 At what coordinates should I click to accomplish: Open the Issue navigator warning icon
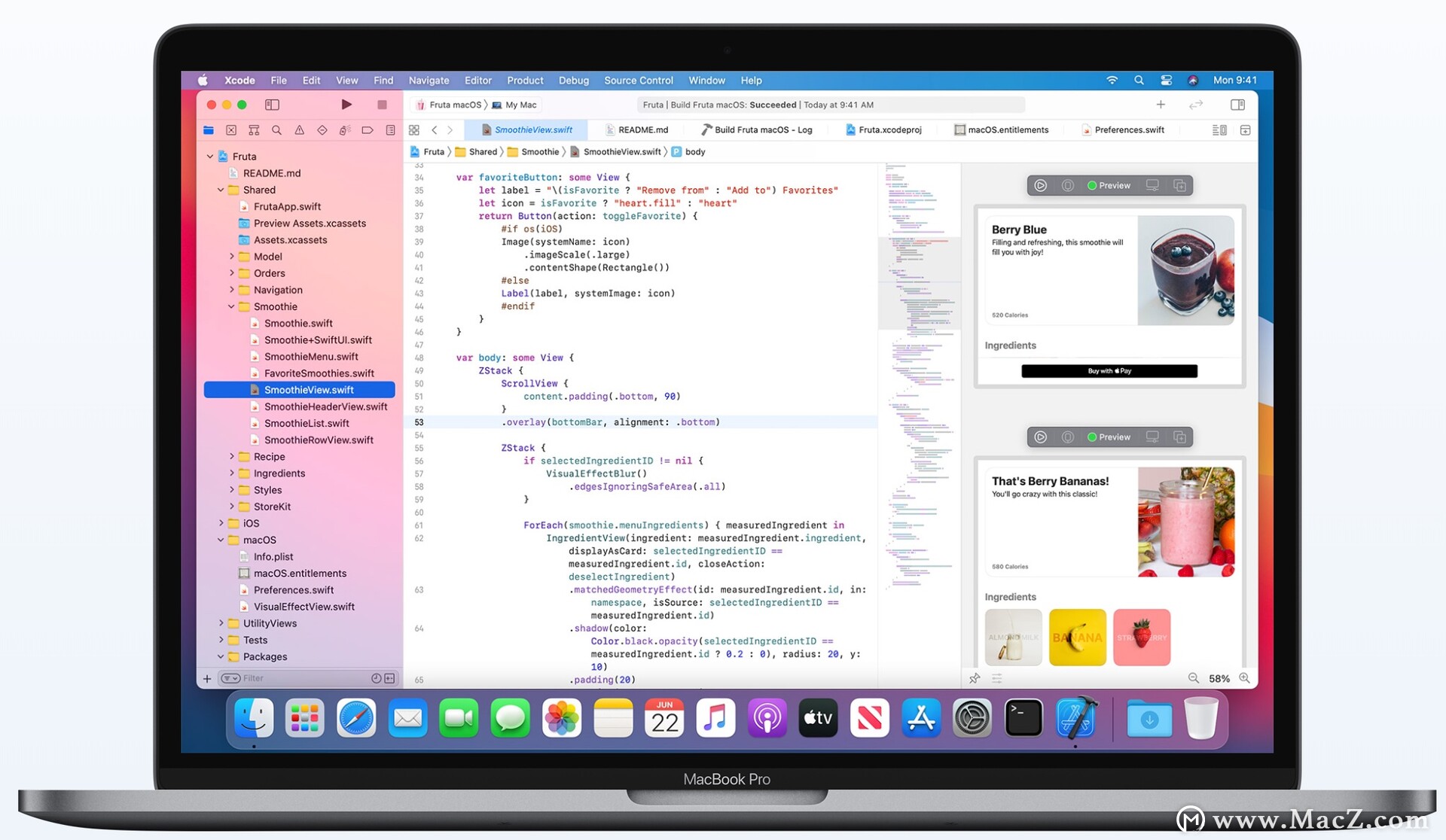tap(299, 130)
